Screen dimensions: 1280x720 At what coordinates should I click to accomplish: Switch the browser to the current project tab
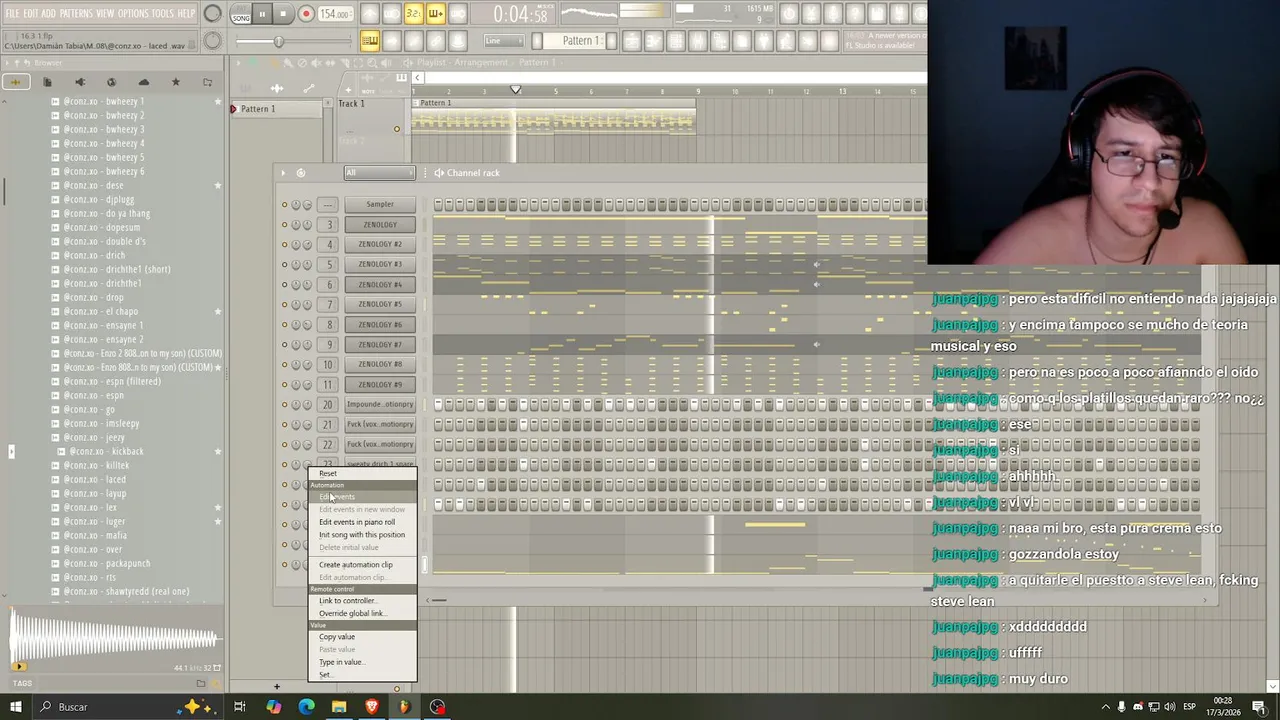(47, 82)
